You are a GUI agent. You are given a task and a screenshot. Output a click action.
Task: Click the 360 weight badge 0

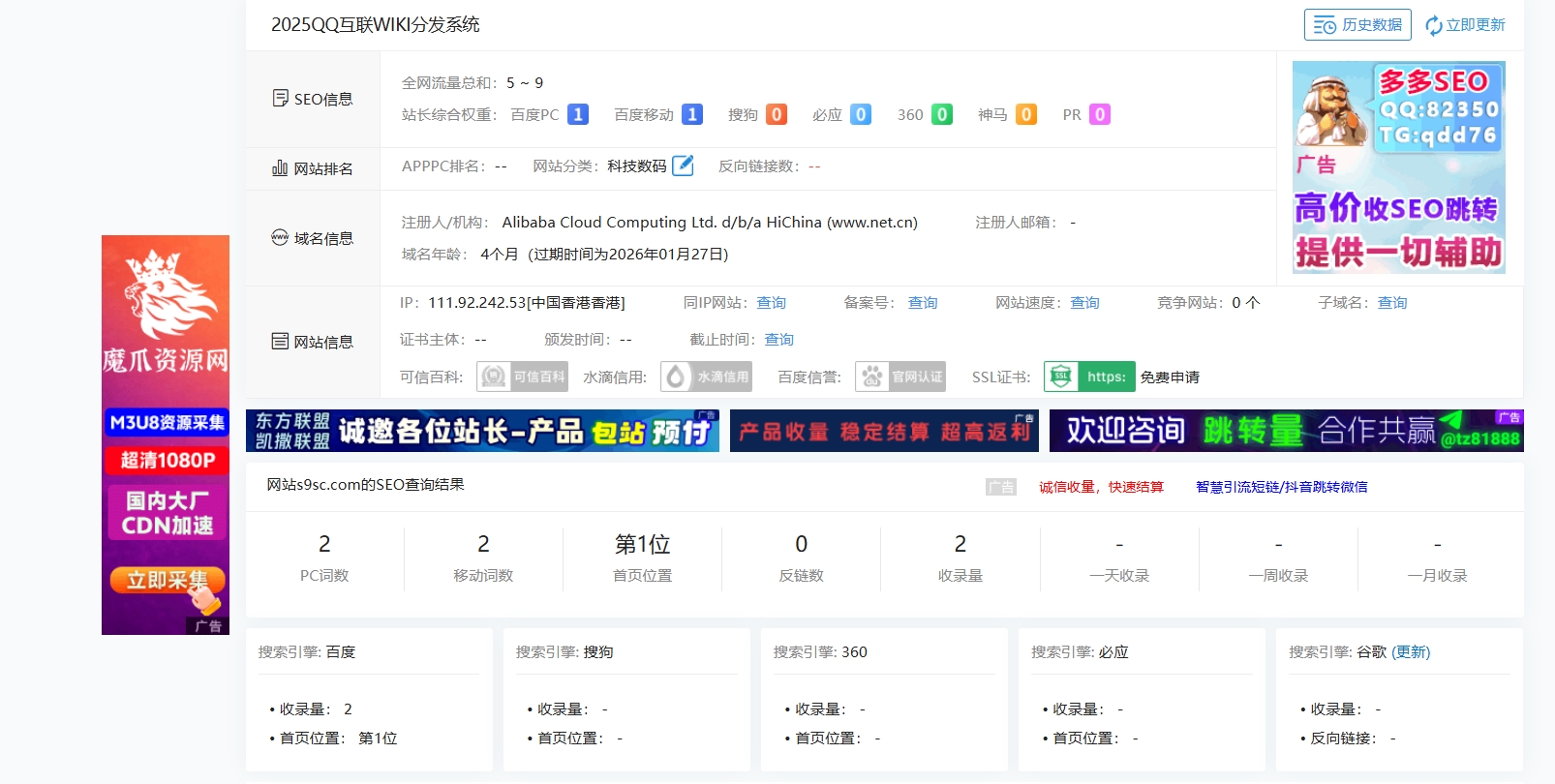[x=942, y=114]
